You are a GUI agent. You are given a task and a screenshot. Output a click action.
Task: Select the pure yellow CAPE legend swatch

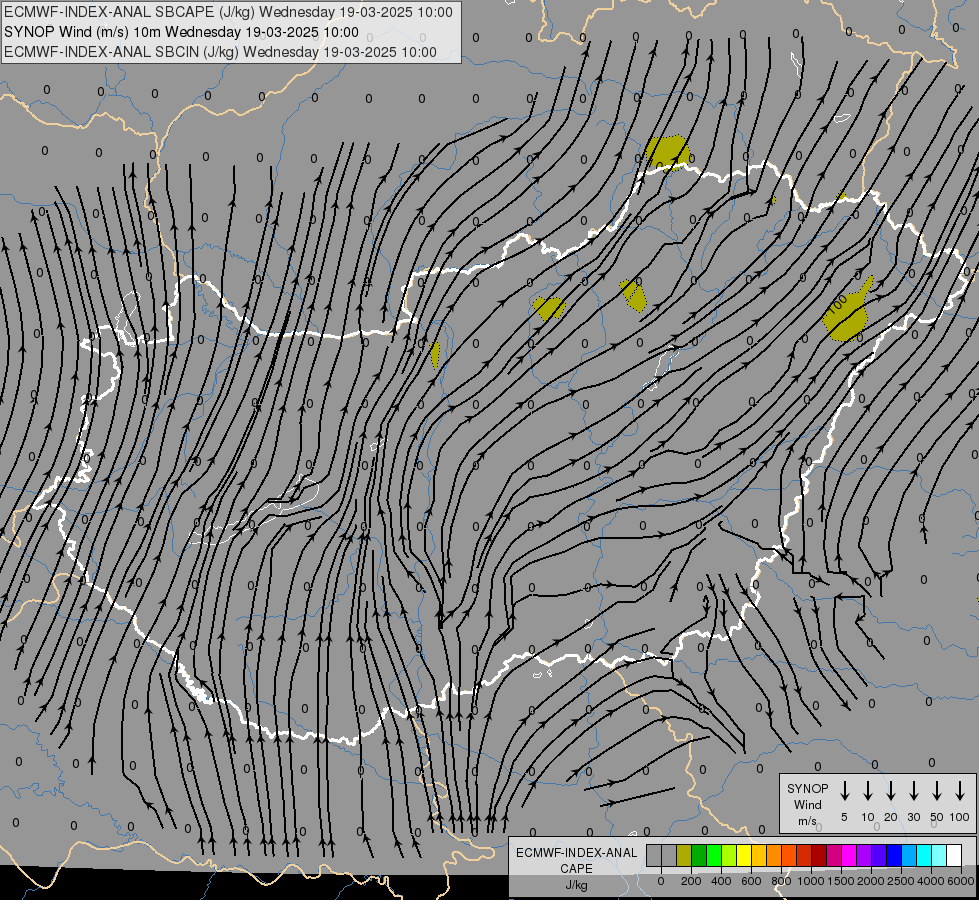(x=744, y=855)
